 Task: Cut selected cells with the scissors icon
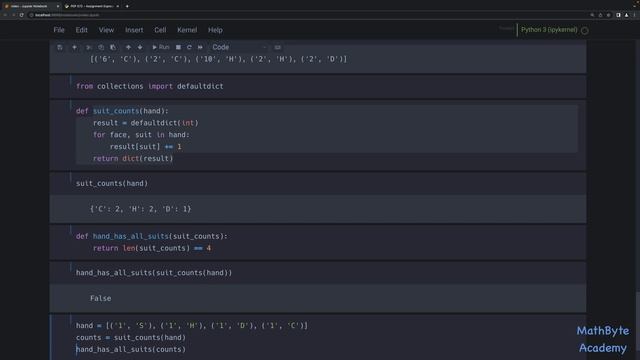[x=89, y=47]
